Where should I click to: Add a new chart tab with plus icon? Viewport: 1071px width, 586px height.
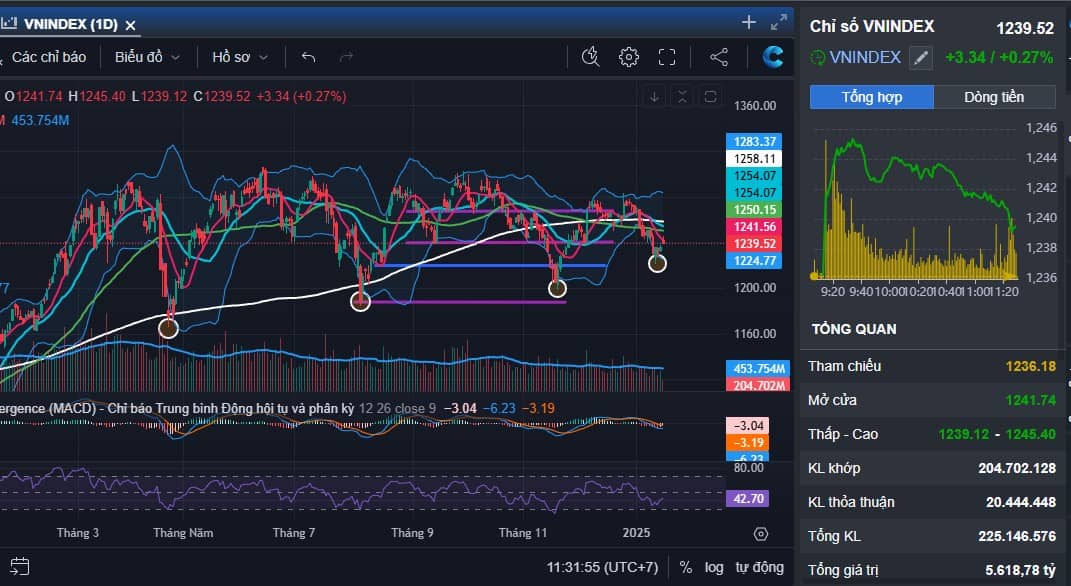tap(749, 22)
